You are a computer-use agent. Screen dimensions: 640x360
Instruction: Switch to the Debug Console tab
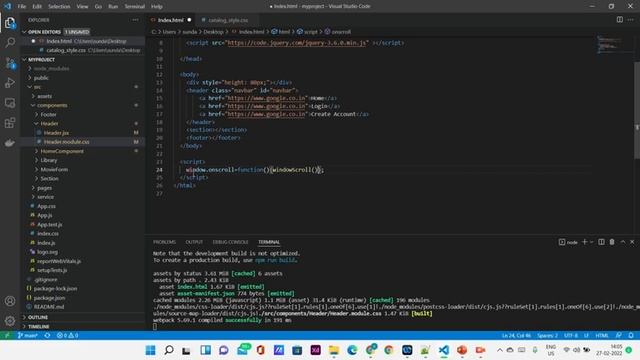(x=230, y=242)
